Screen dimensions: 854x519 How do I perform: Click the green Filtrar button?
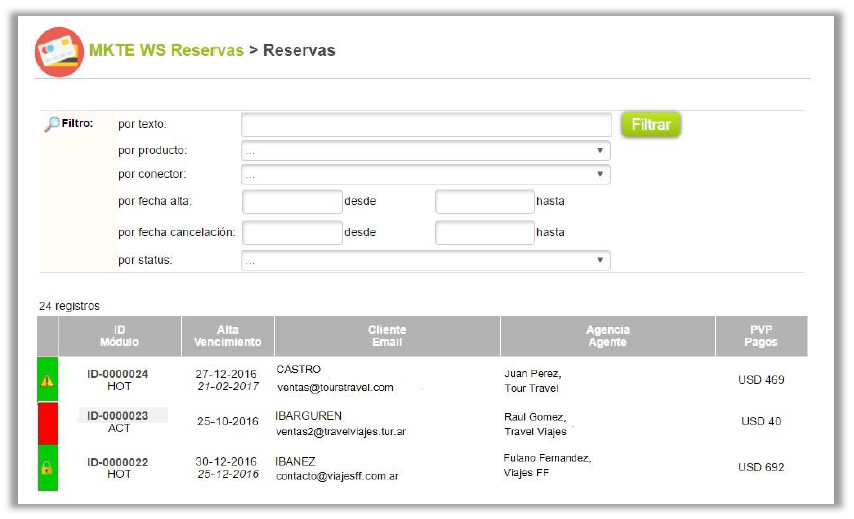(x=651, y=125)
